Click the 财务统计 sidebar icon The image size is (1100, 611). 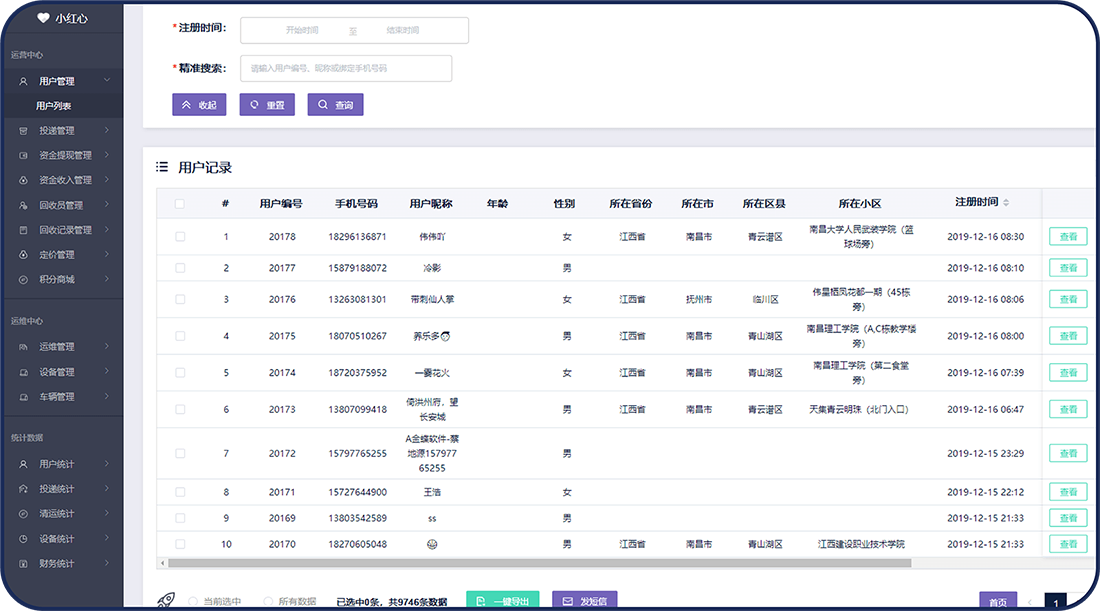tap(23, 563)
